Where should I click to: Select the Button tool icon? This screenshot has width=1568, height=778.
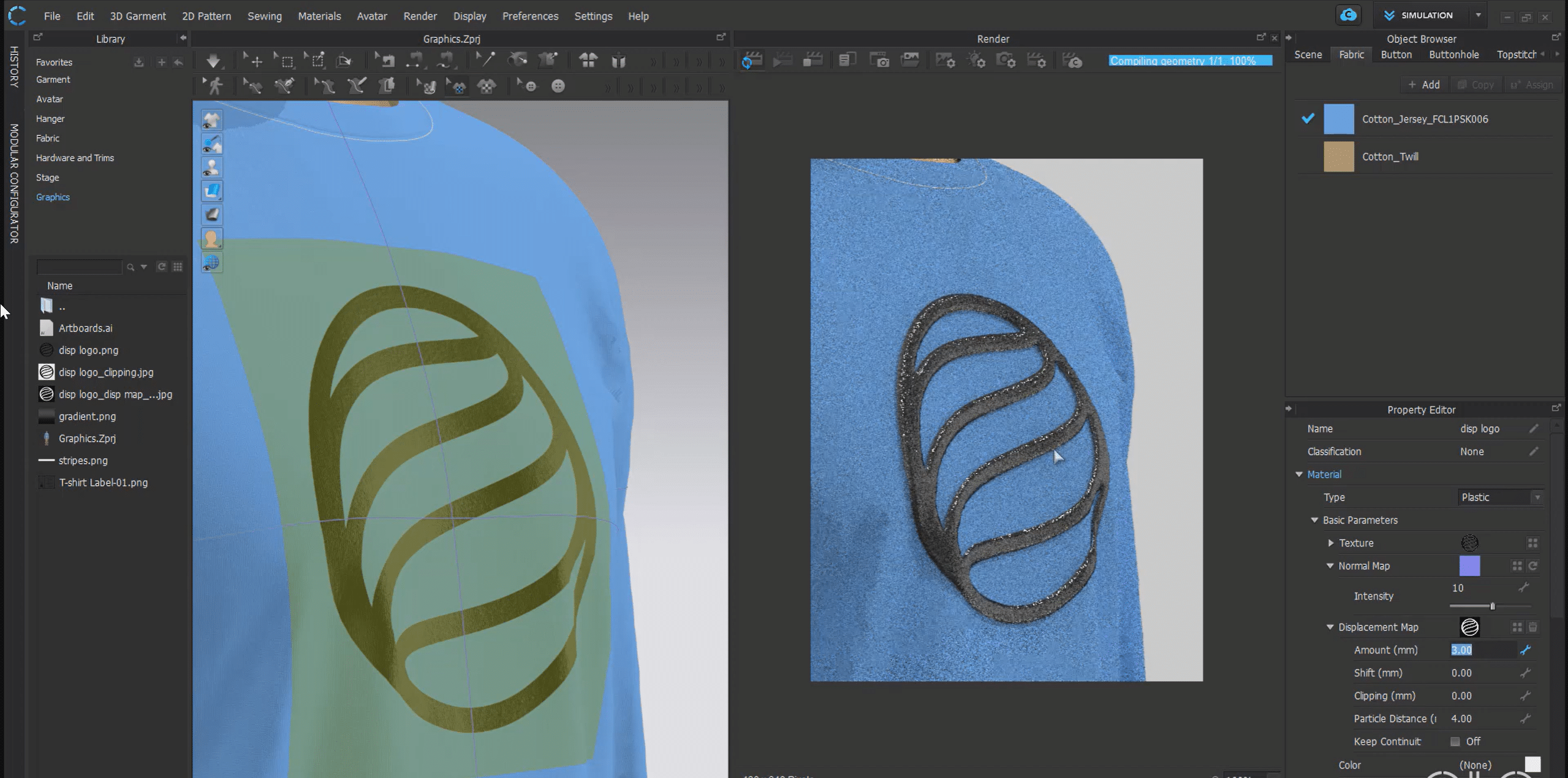click(558, 86)
